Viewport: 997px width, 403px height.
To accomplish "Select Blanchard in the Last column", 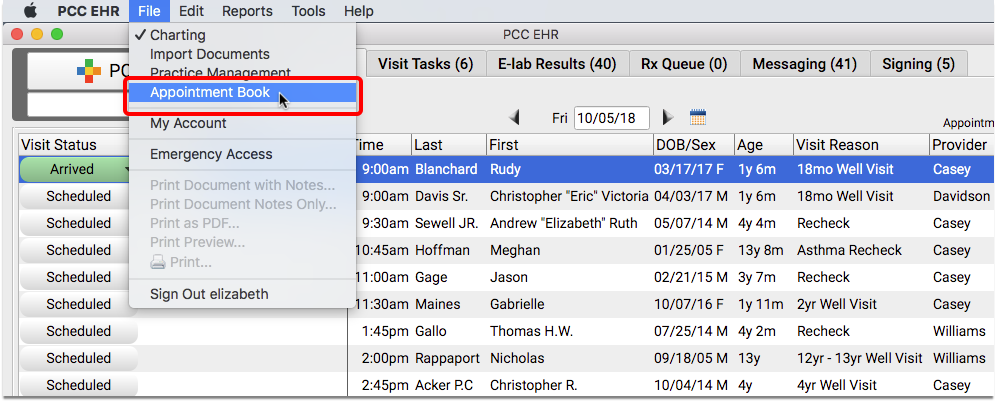I will pos(446,170).
